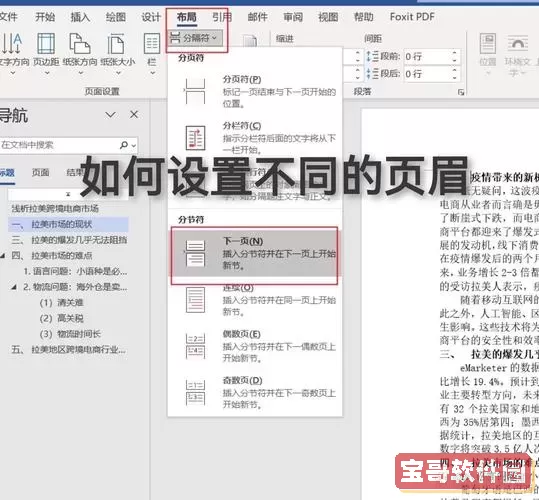Image resolution: width=539 pixels, height=500 pixels.
Task: Jump to heading 2. 物流问题
Action: (x=75, y=287)
